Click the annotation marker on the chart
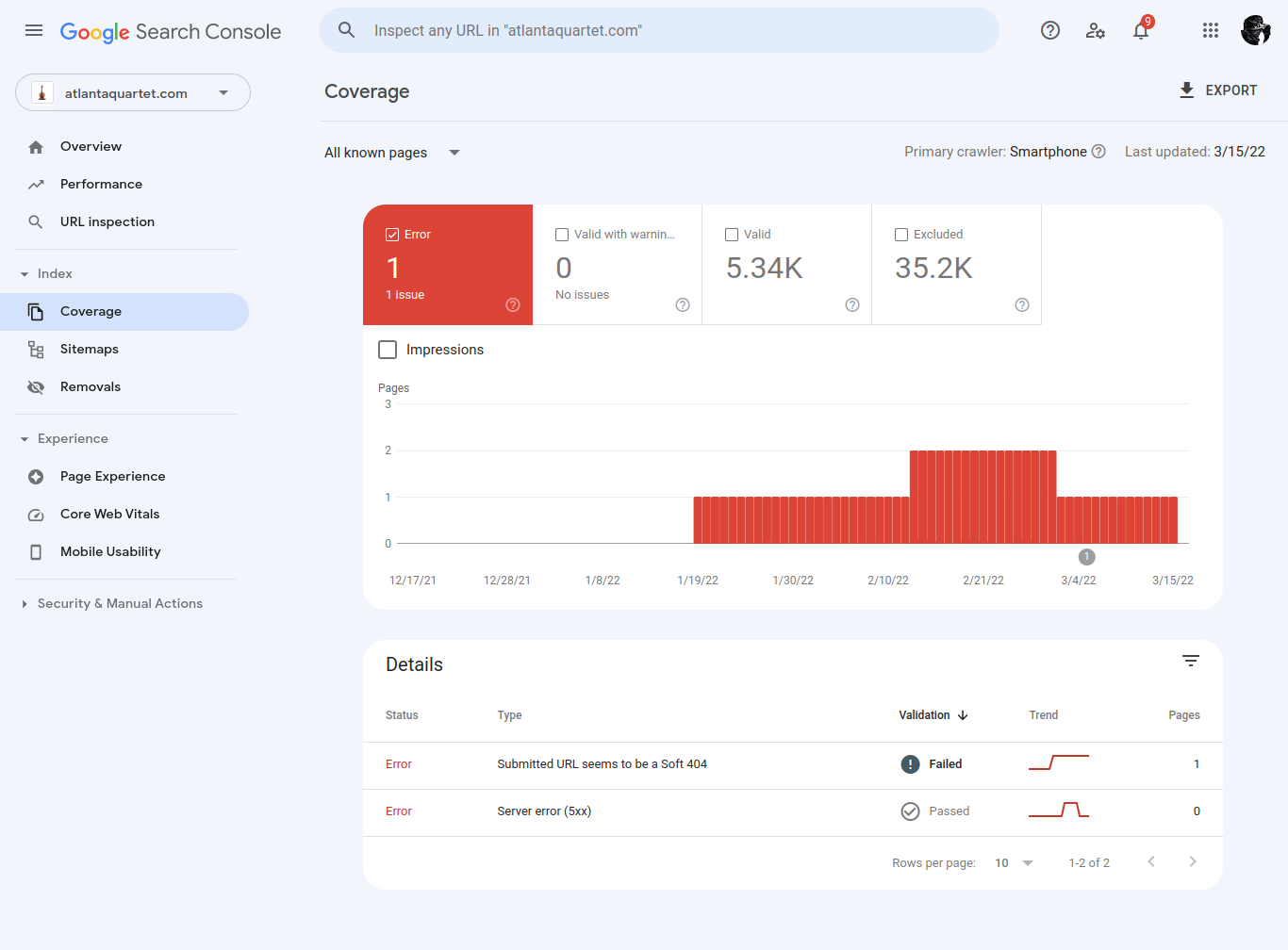Screen dimensions: 1288x950 click(1086, 557)
